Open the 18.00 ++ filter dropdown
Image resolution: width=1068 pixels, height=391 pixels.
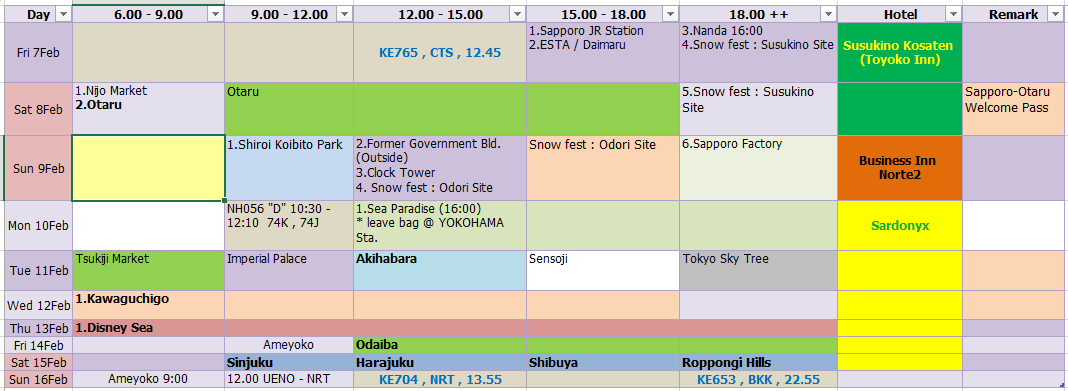[x=828, y=14]
